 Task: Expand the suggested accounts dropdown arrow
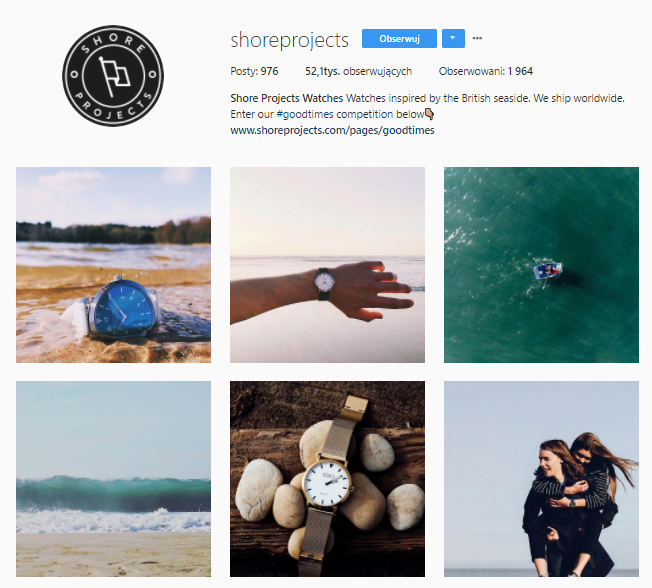(453, 38)
